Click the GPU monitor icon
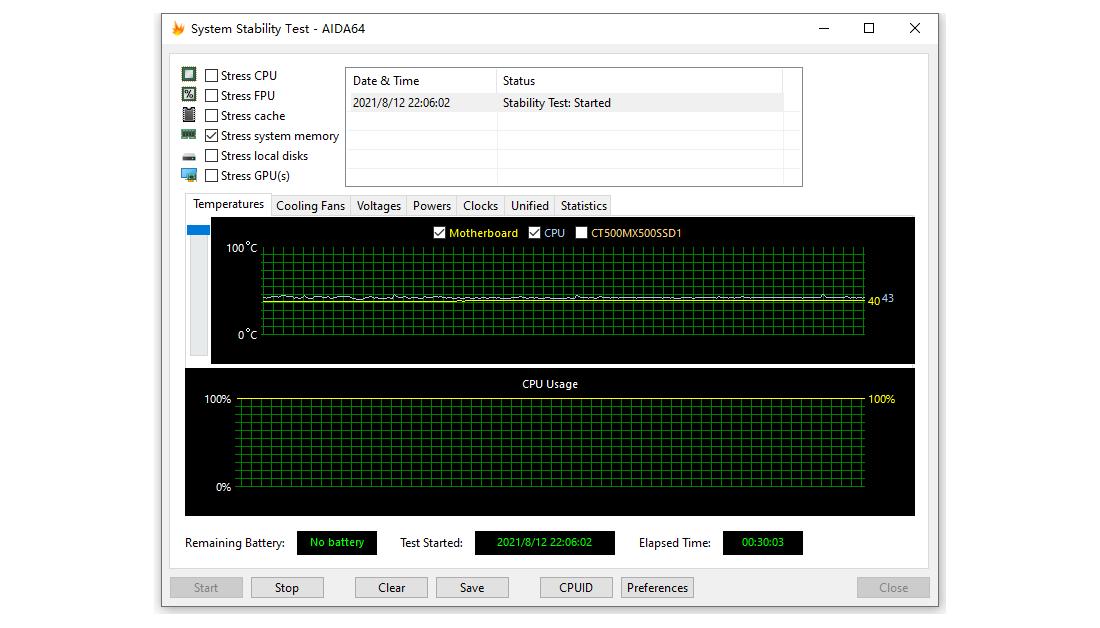Viewport: 1100px width, 628px height. click(x=189, y=175)
